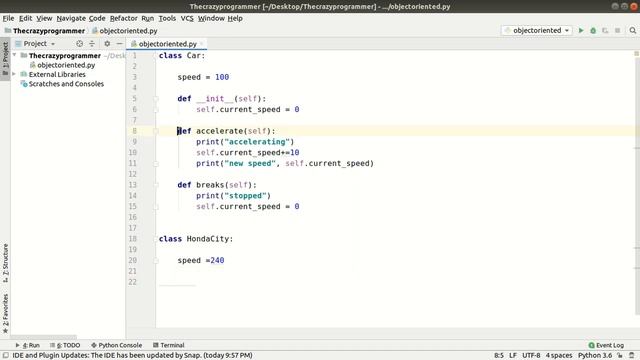The width and height of the screenshot is (640, 360).
Task: Open the Help menu
Action: pos(235,18)
